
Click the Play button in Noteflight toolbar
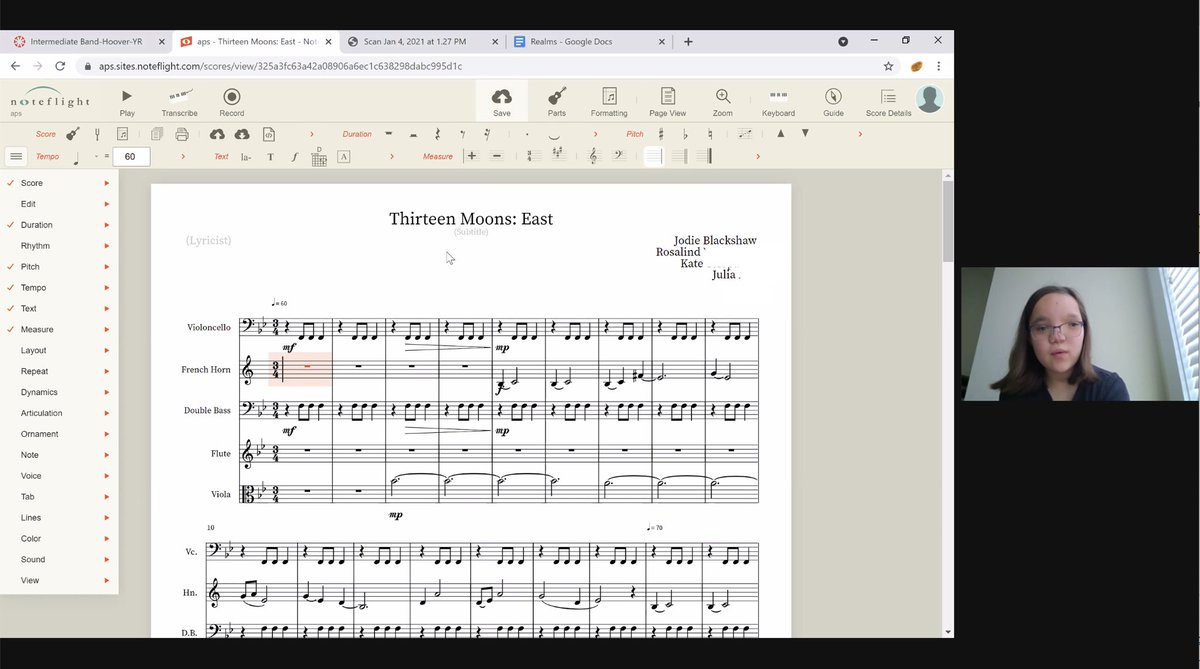tap(127, 101)
